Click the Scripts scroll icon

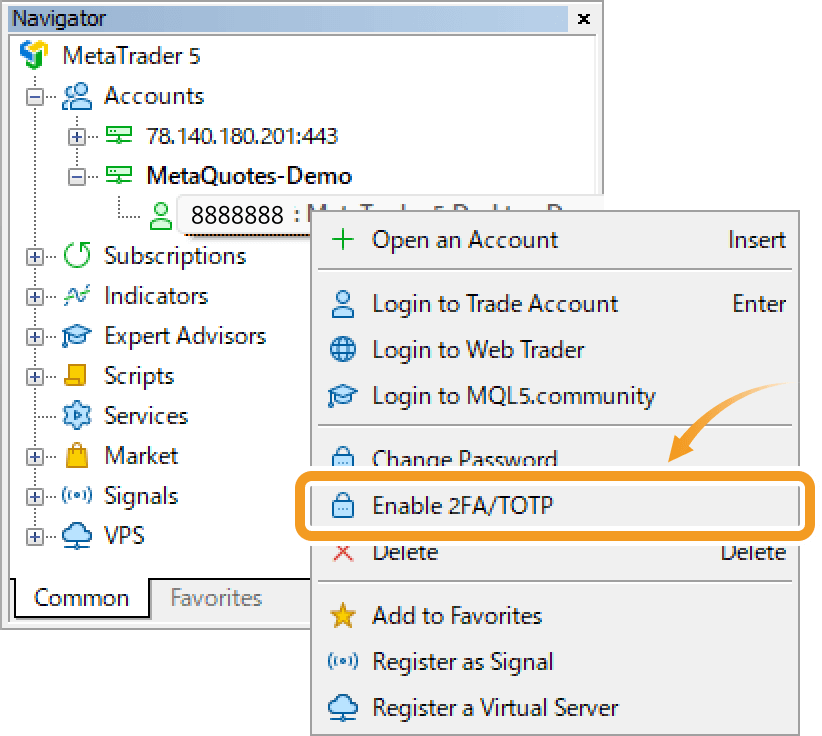point(75,375)
